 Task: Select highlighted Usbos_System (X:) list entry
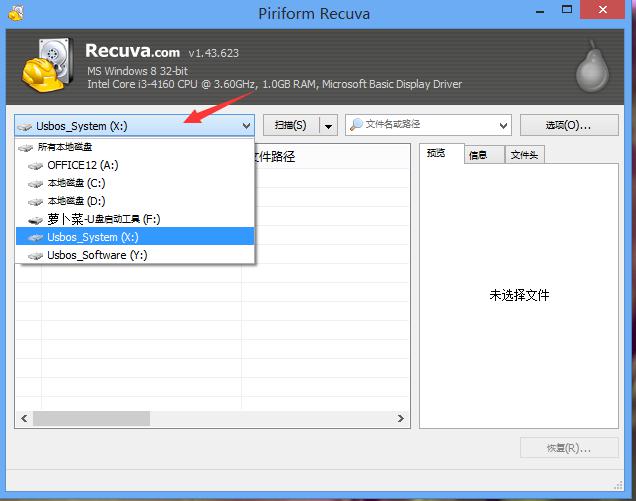tap(135, 237)
